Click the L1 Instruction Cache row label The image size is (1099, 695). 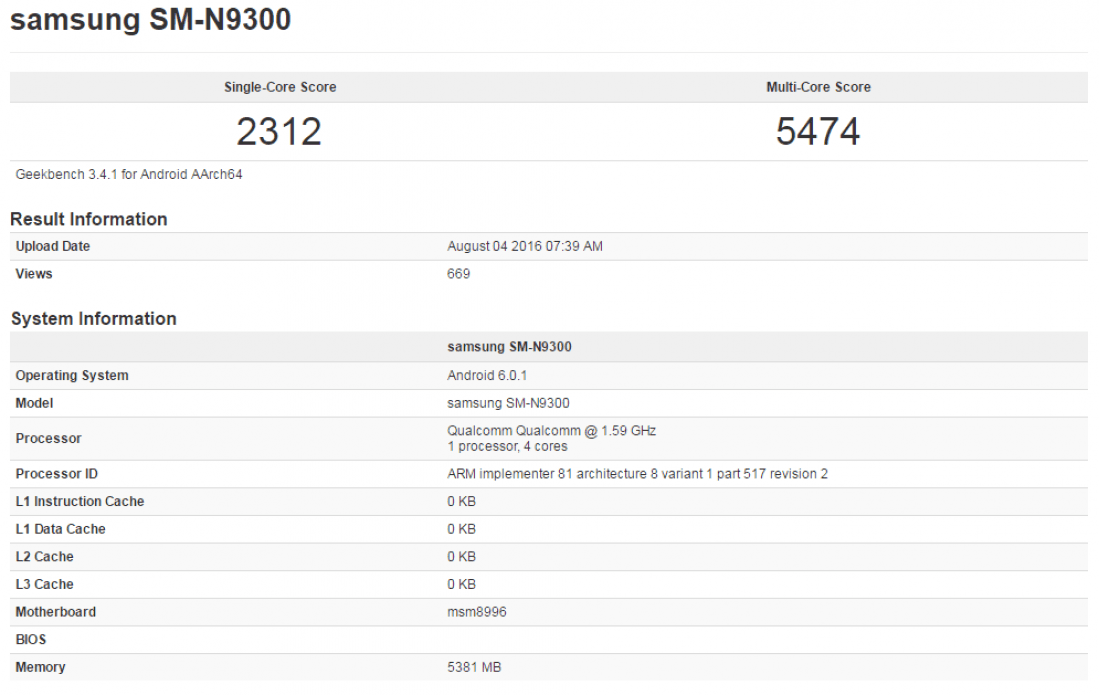click(x=80, y=501)
